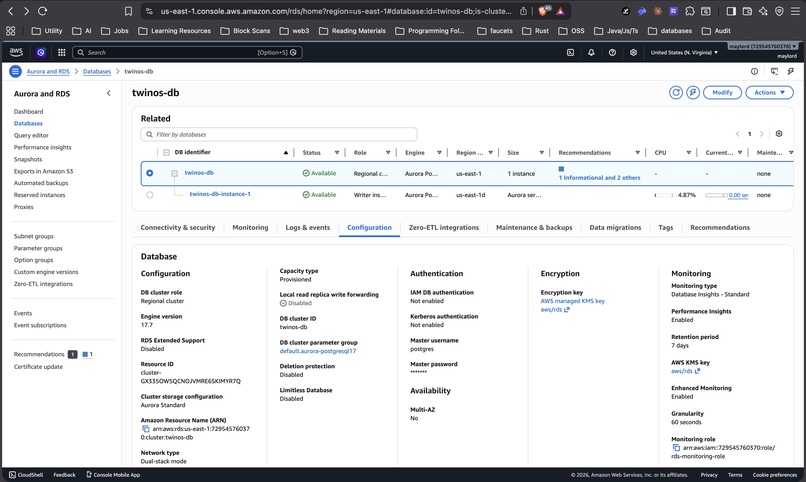The height and width of the screenshot is (482, 806).
Task: Open the info panel icon near the breadcrumbs
Action: coord(754,71)
